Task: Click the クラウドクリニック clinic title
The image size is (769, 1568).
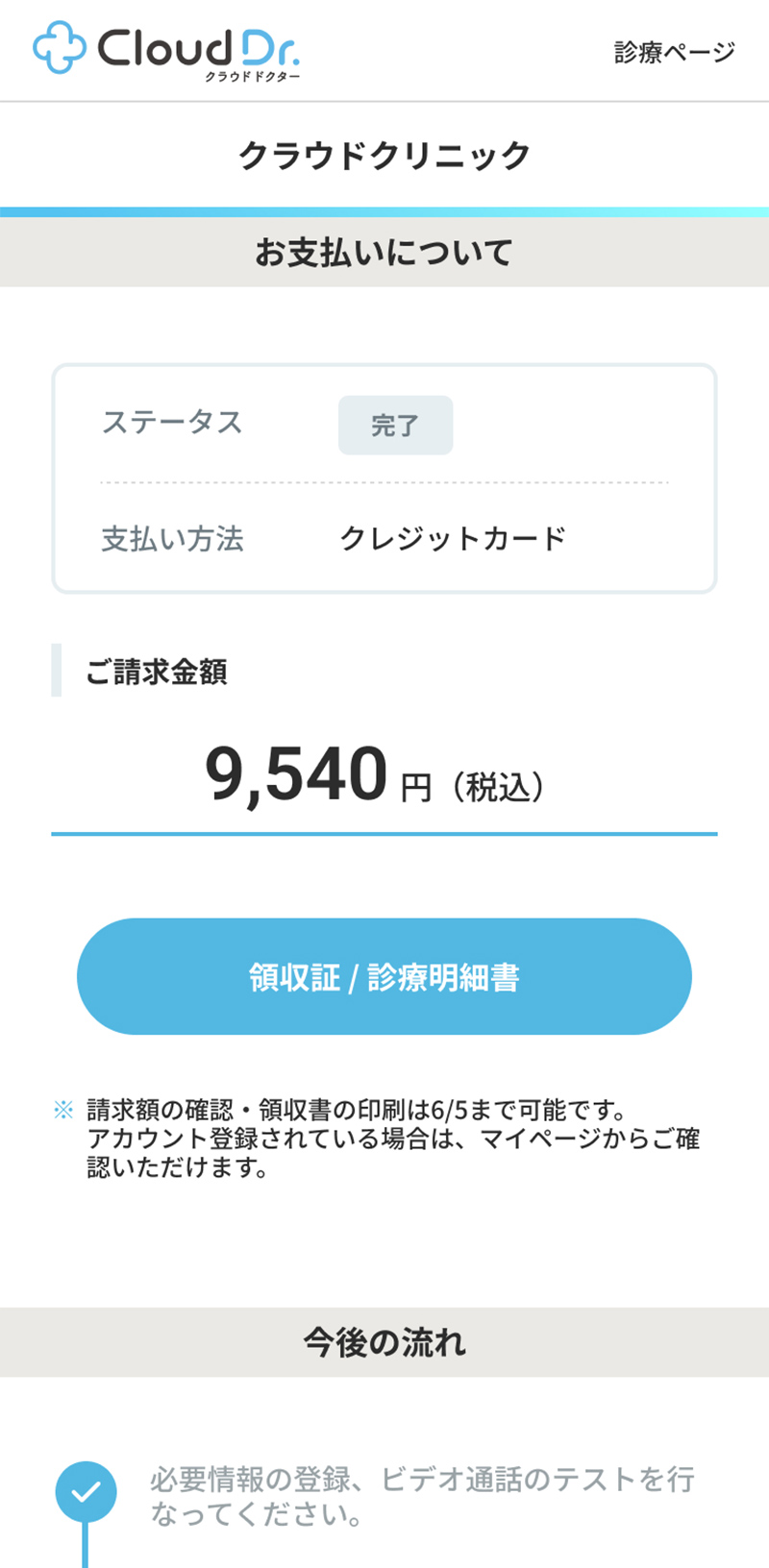Action: click(x=384, y=155)
